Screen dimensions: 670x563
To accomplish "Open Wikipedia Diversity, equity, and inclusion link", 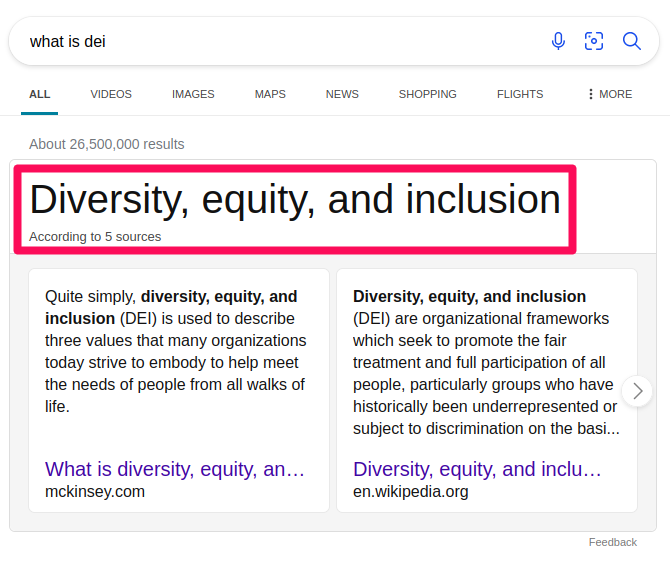I will pyautogui.click(x=478, y=469).
